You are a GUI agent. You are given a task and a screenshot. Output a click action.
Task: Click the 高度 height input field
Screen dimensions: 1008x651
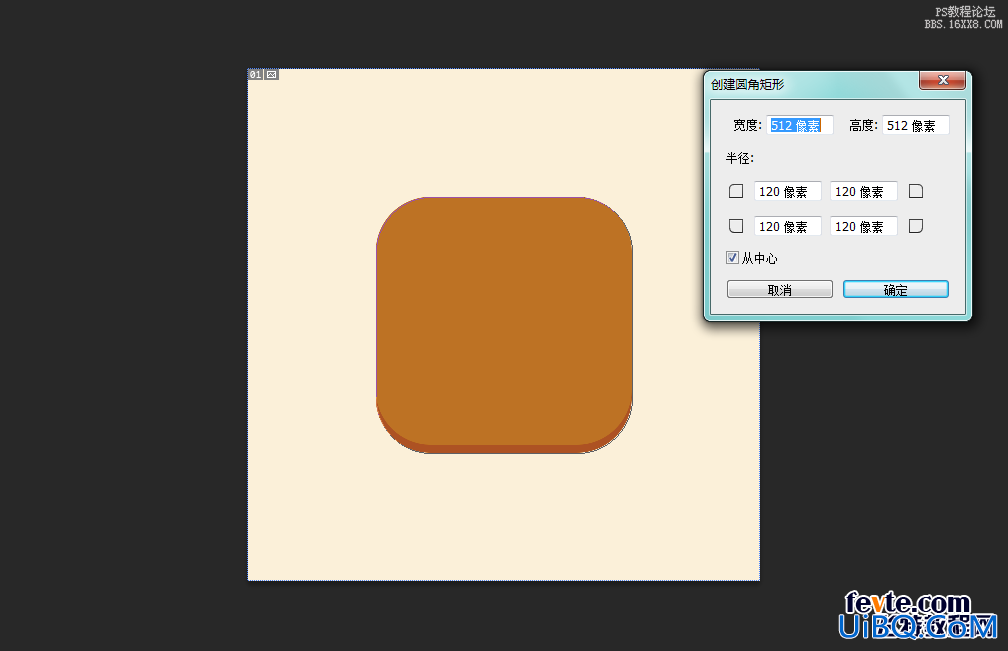tap(915, 125)
